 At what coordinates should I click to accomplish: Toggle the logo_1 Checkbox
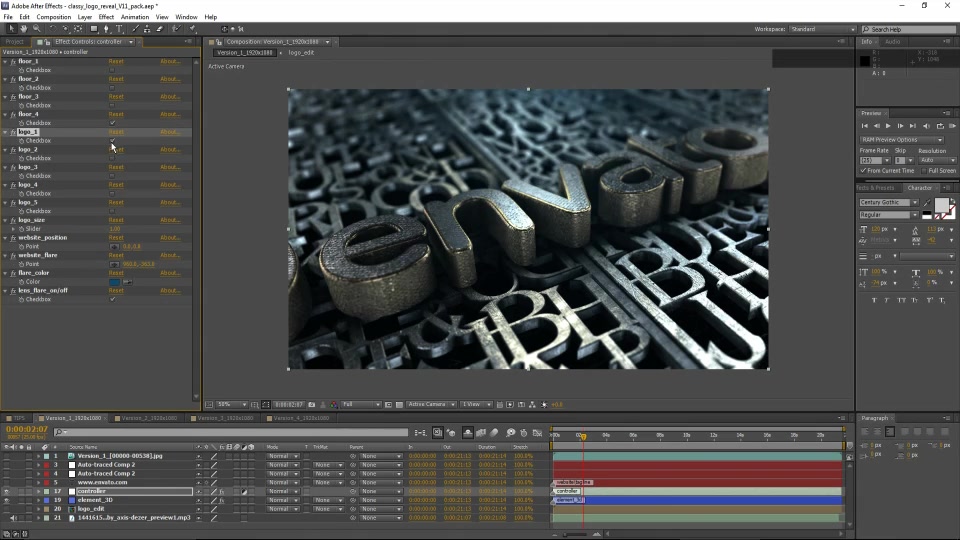point(112,141)
